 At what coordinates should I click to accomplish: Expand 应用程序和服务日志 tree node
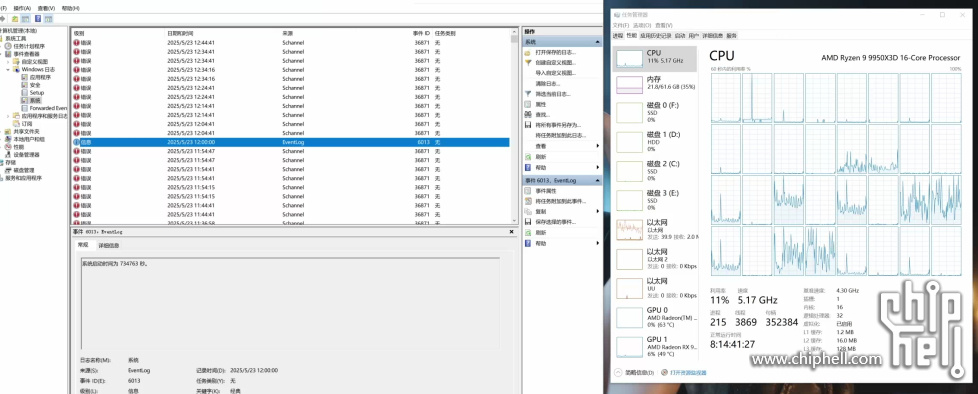pos(8,116)
